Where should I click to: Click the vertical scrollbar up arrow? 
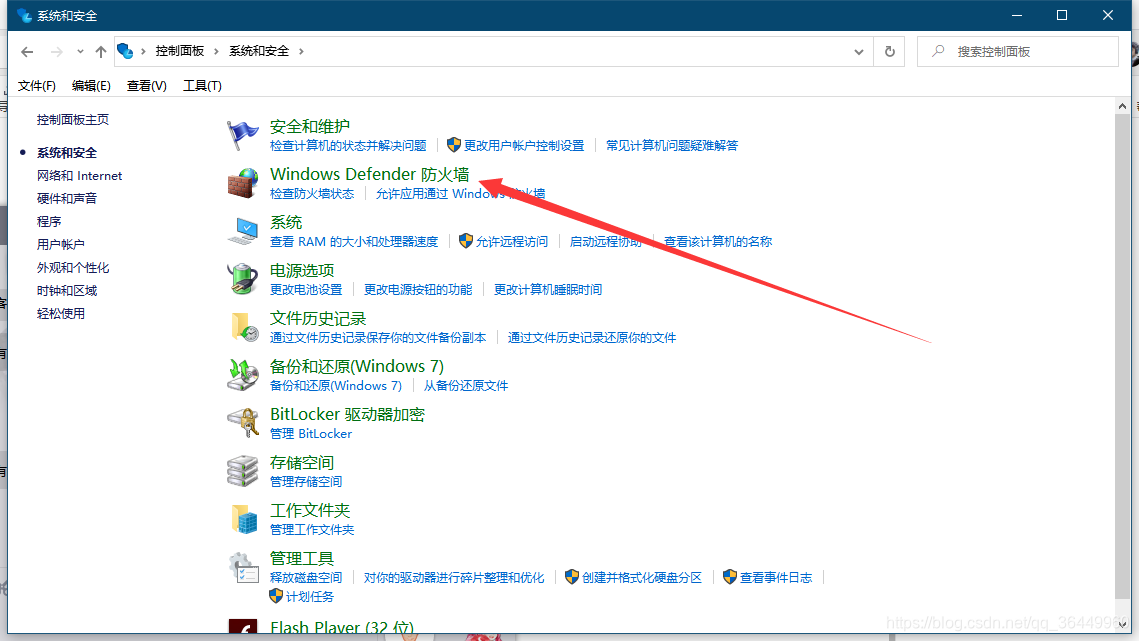pyautogui.click(x=1122, y=106)
